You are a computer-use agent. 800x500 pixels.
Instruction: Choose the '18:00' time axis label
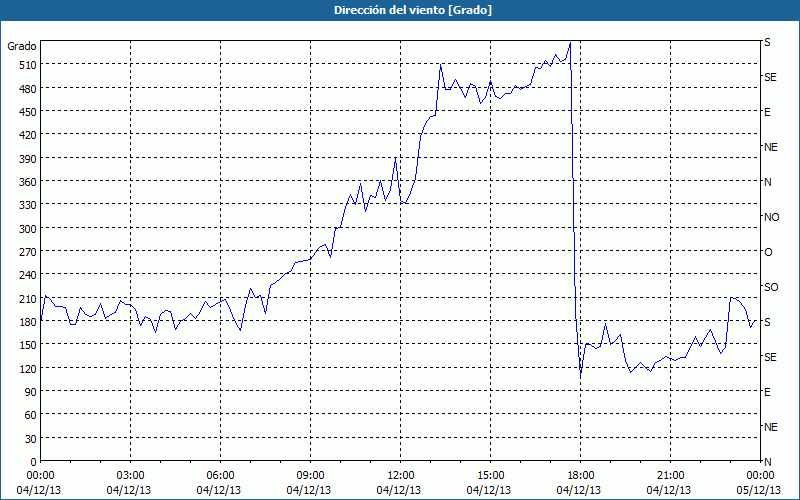coord(580,476)
